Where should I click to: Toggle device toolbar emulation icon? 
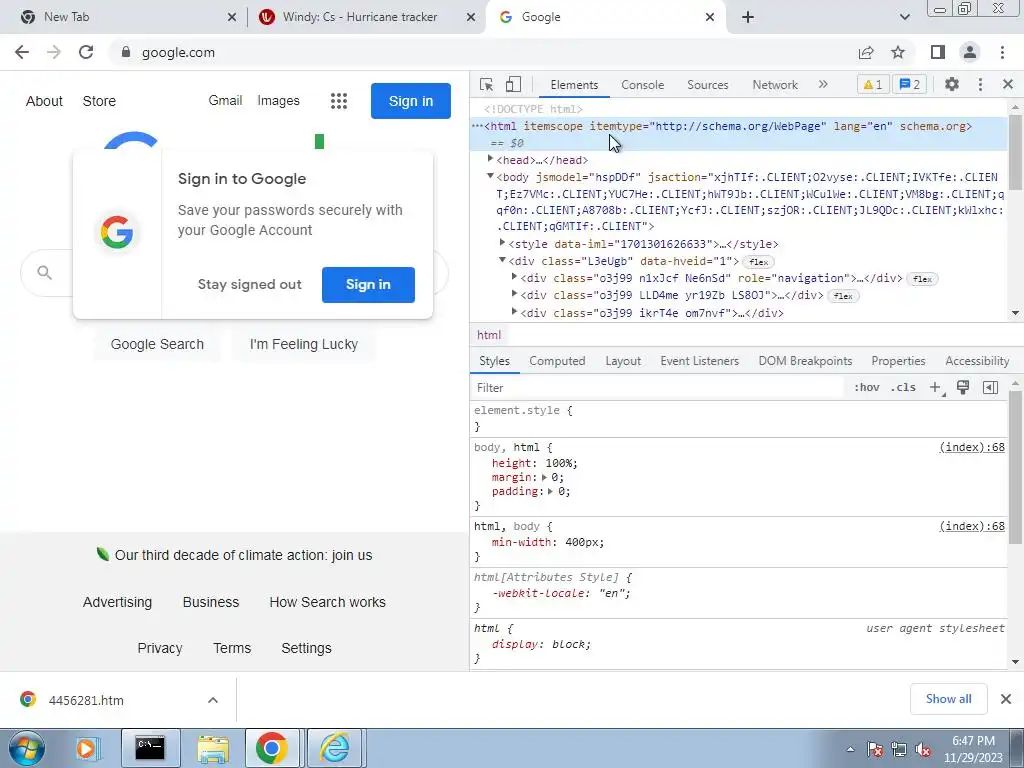513,84
